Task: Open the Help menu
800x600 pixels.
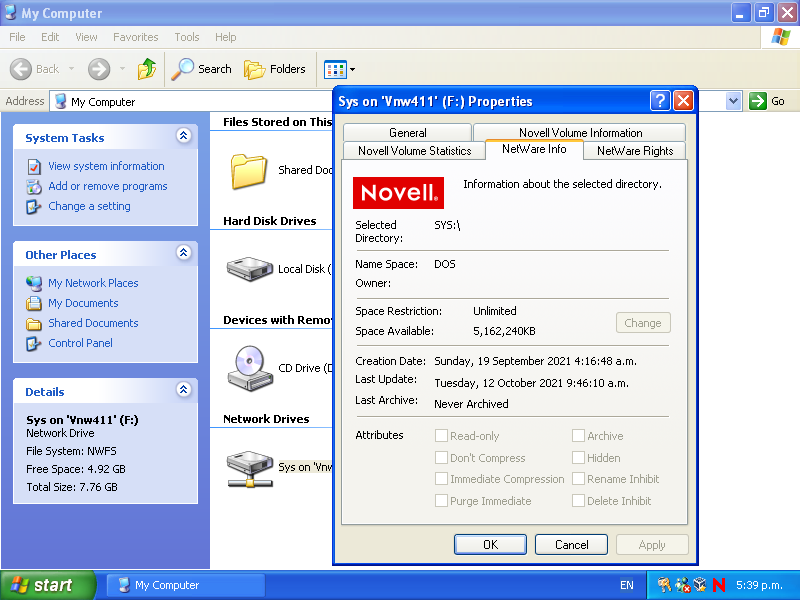Action: tap(226, 37)
